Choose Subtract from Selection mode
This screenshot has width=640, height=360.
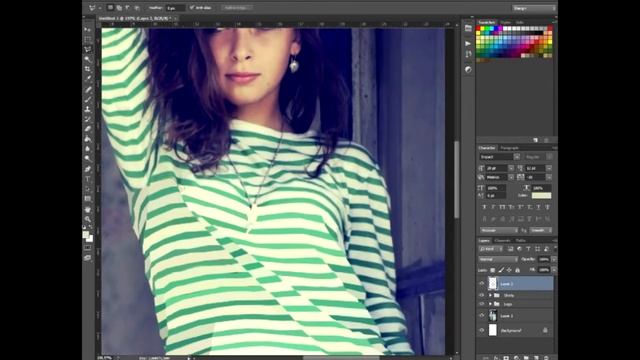[x=128, y=7]
